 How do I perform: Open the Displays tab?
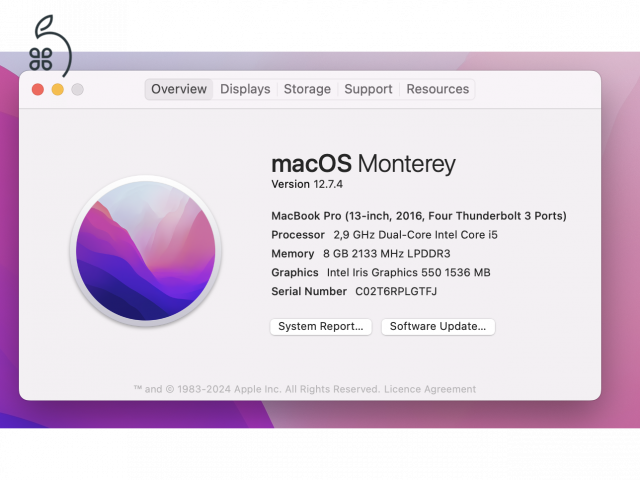click(245, 89)
